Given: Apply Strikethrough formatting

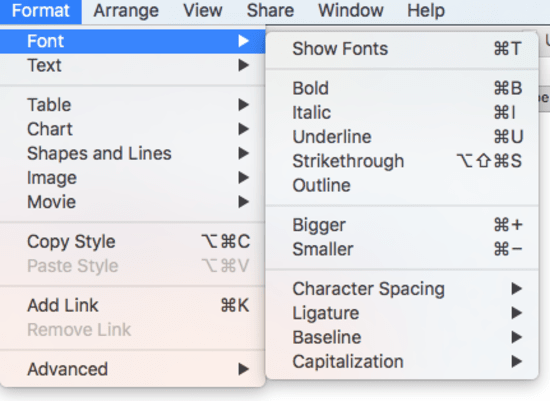Looking at the screenshot, I should (x=402, y=161).
